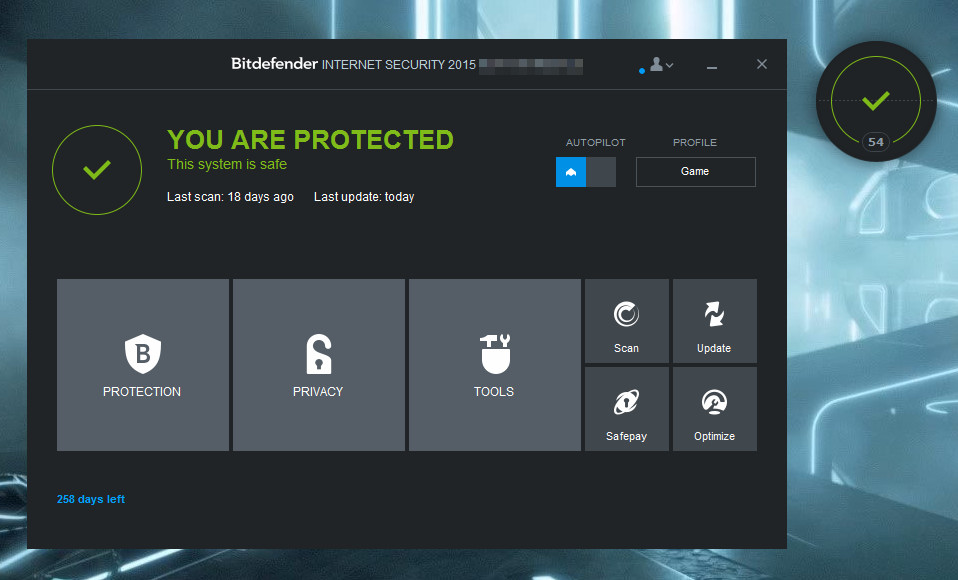Click the 'This system is safe' text
958x580 pixels.
[x=227, y=164]
